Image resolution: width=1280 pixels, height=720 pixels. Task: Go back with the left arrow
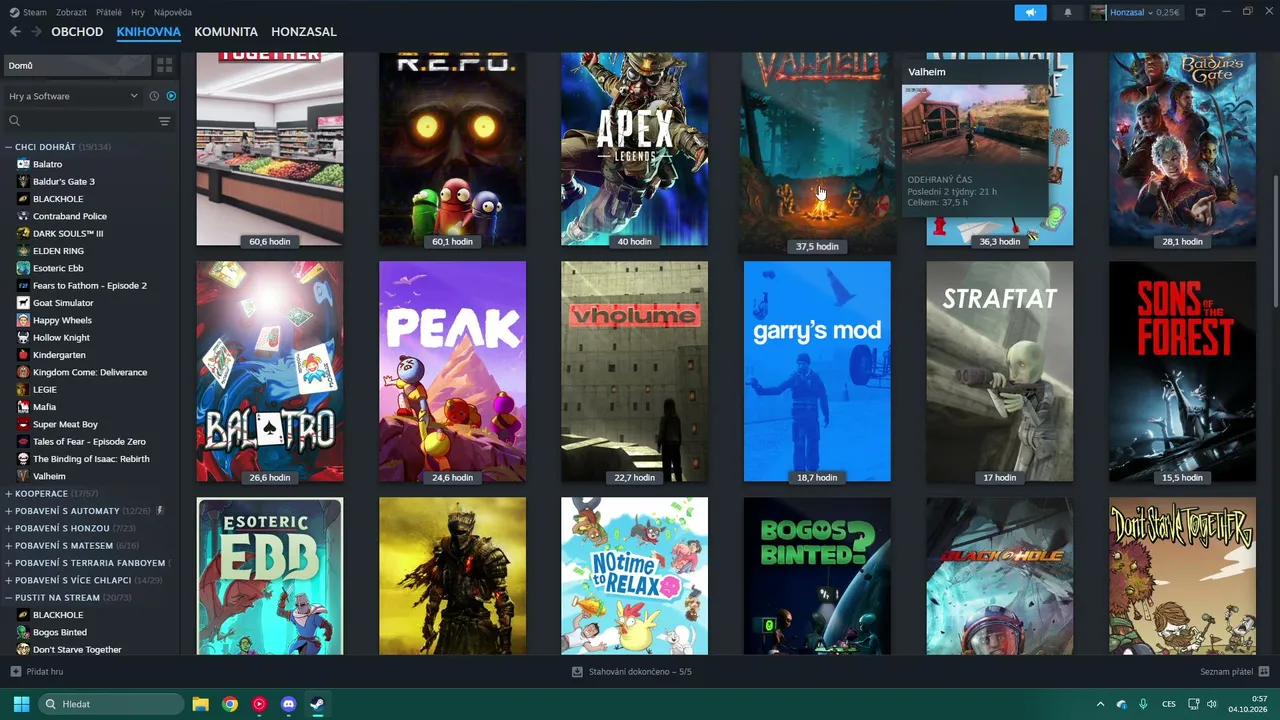click(x=15, y=32)
